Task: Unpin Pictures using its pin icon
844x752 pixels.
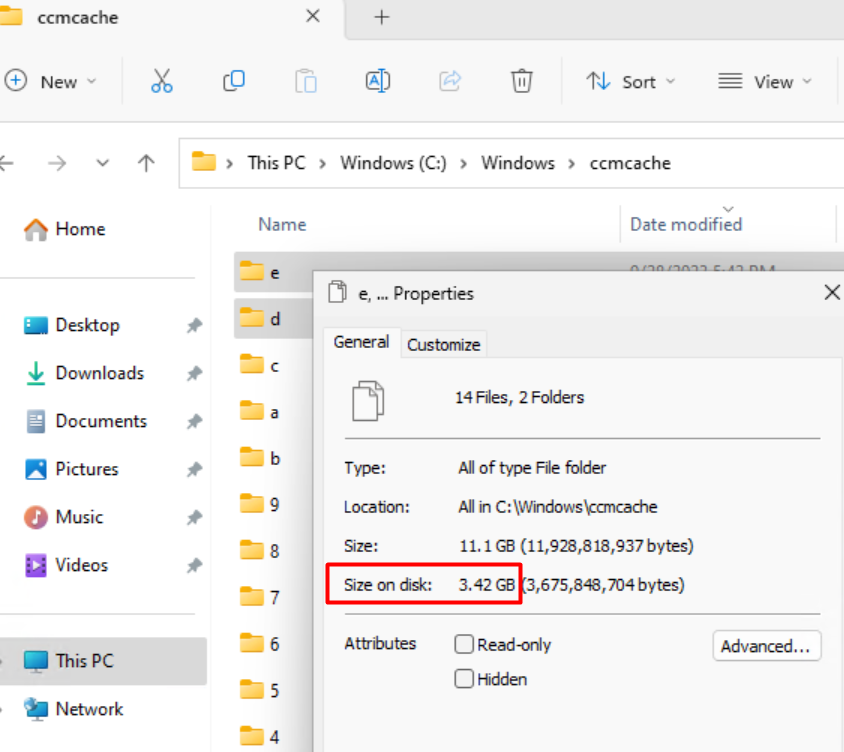Action: click(194, 469)
